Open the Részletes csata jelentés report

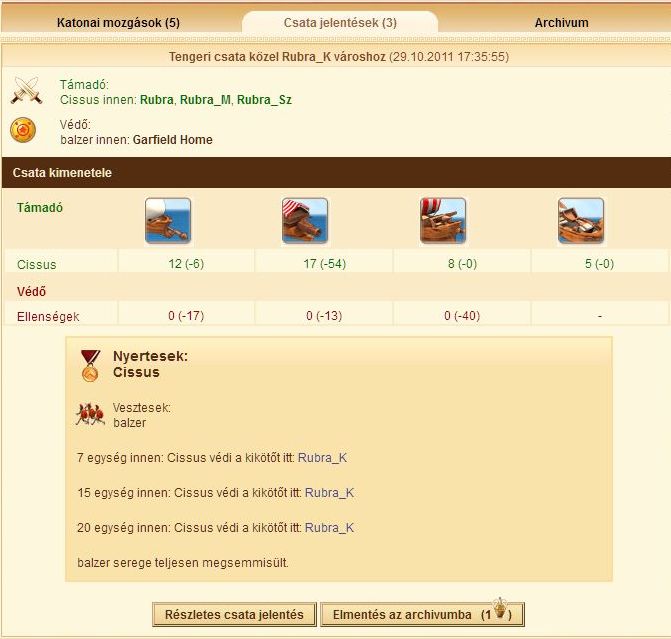[x=234, y=614]
